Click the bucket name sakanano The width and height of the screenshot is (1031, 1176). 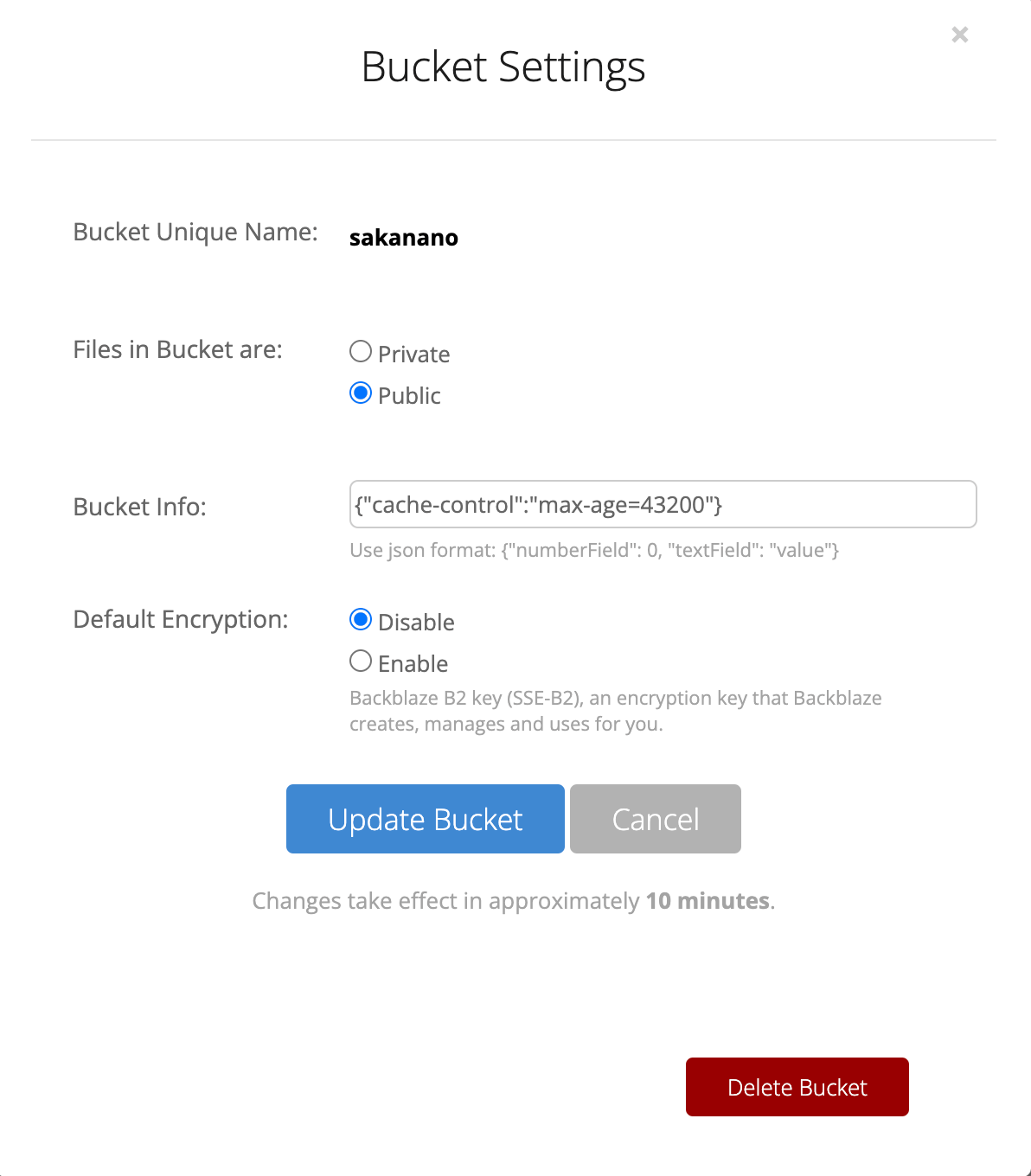(x=404, y=238)
